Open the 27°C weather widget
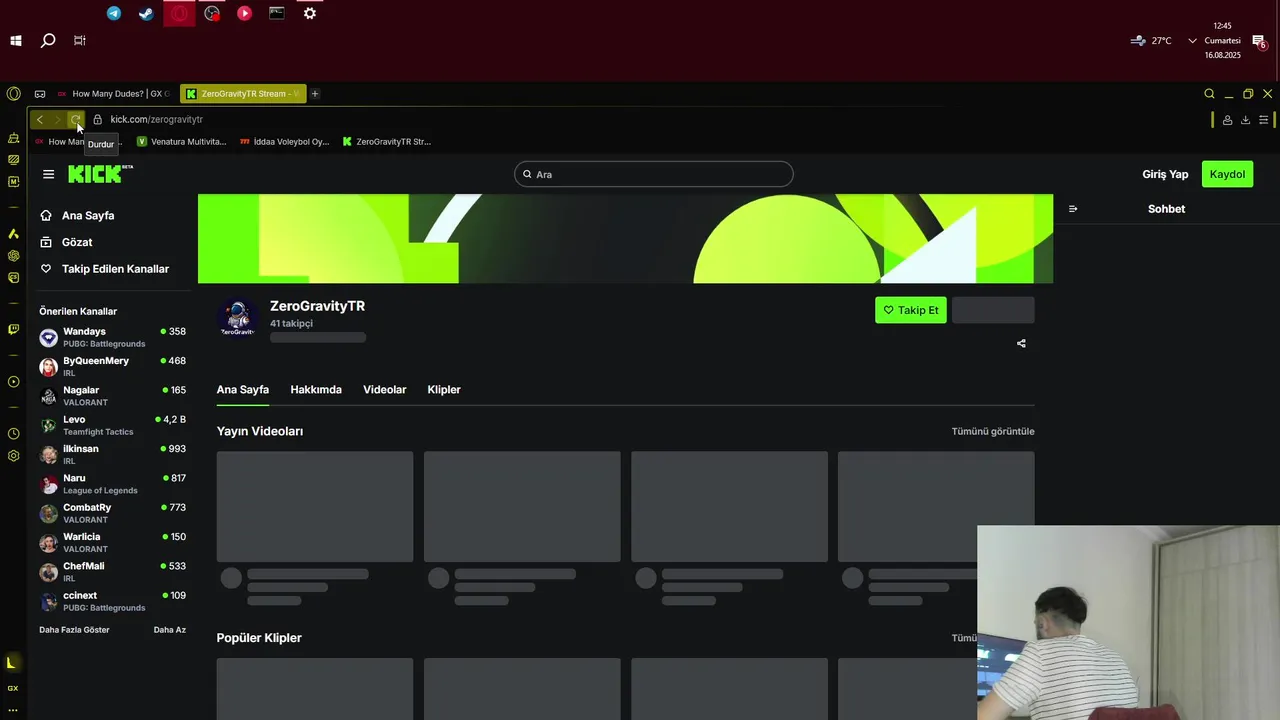1280x720 pixels. click(1151, 41)
